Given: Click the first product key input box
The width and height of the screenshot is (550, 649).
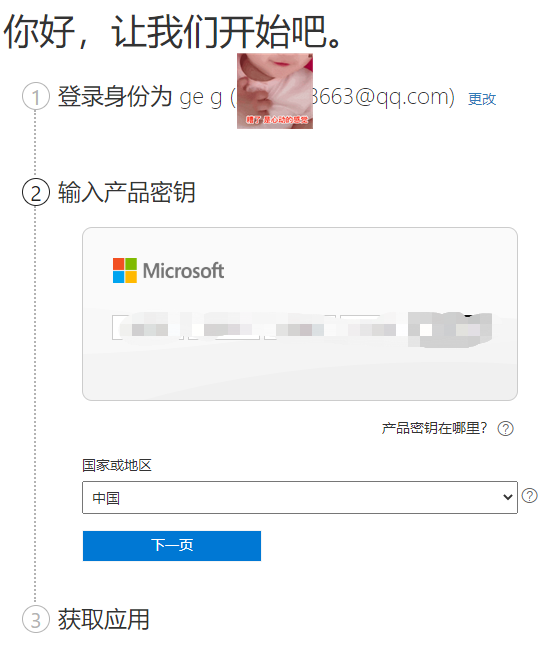Looking at the screenshot, I should [x=147, y=327].
